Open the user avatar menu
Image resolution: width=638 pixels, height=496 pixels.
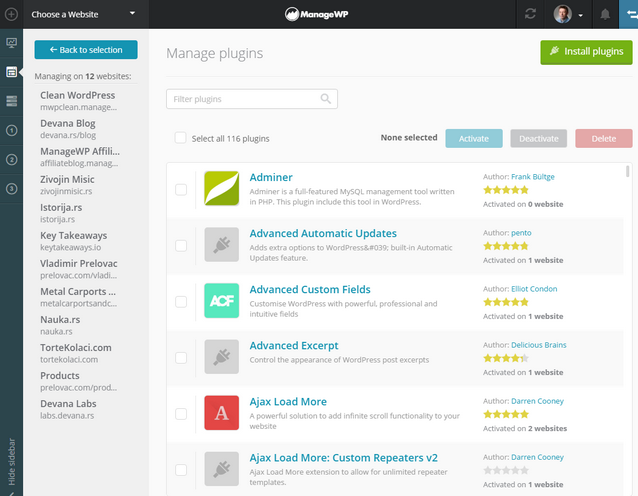point(568,14)
